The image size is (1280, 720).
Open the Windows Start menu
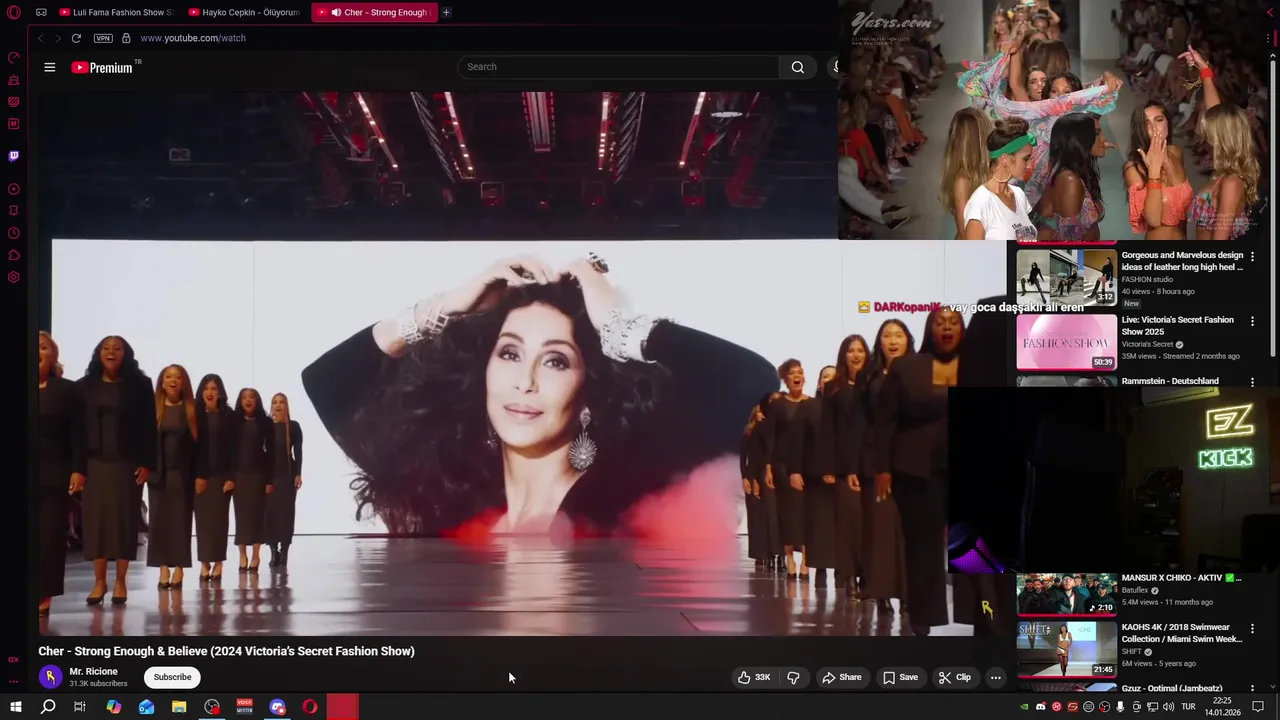tap(15, 707)
